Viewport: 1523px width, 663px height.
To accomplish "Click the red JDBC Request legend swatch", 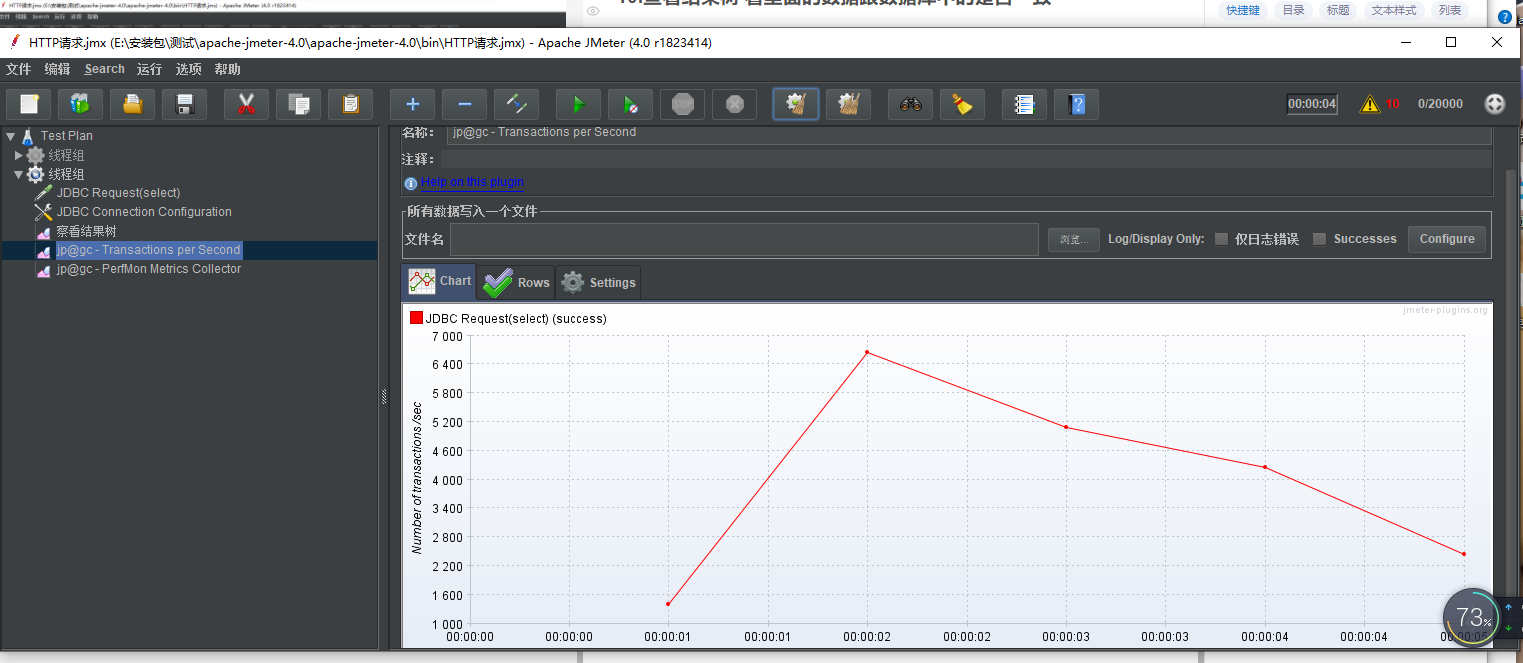I will pos(416,318).
